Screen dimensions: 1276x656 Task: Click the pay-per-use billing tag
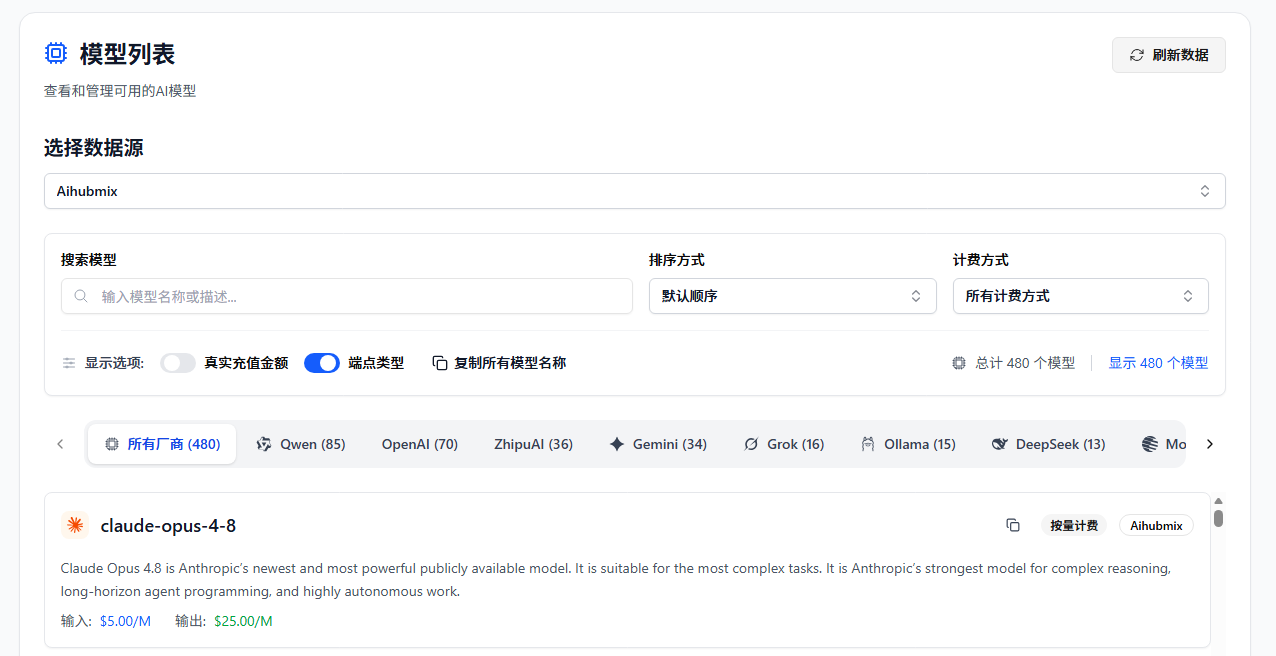(1074, 525)
